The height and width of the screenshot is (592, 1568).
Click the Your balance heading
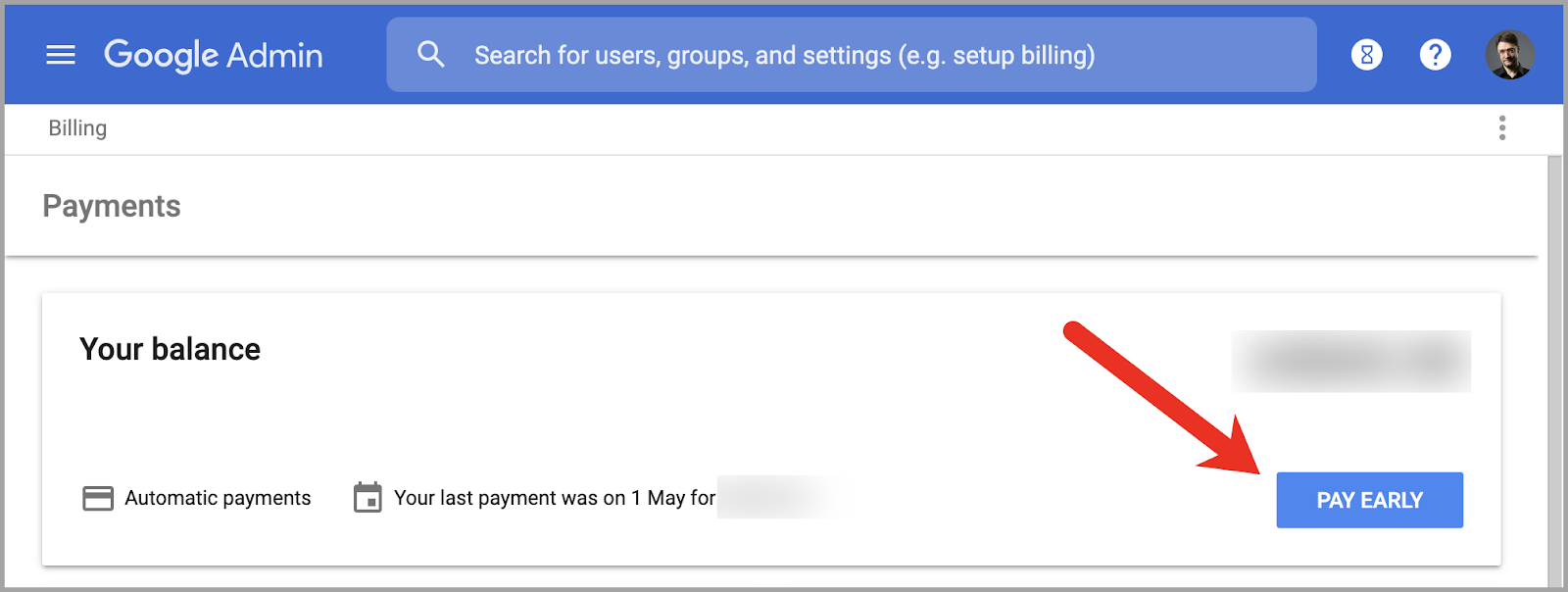click(171, 349)
